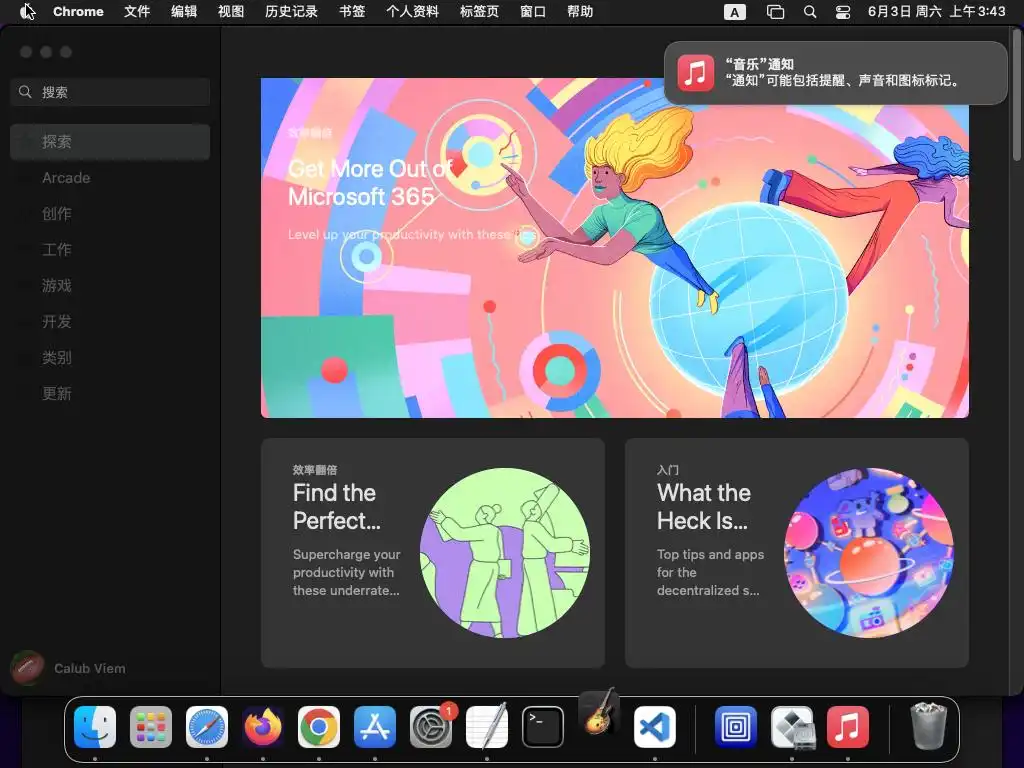Open the 历史记录 menu
The height and width of the screenshot is (768, 1024).
[291, 12]
